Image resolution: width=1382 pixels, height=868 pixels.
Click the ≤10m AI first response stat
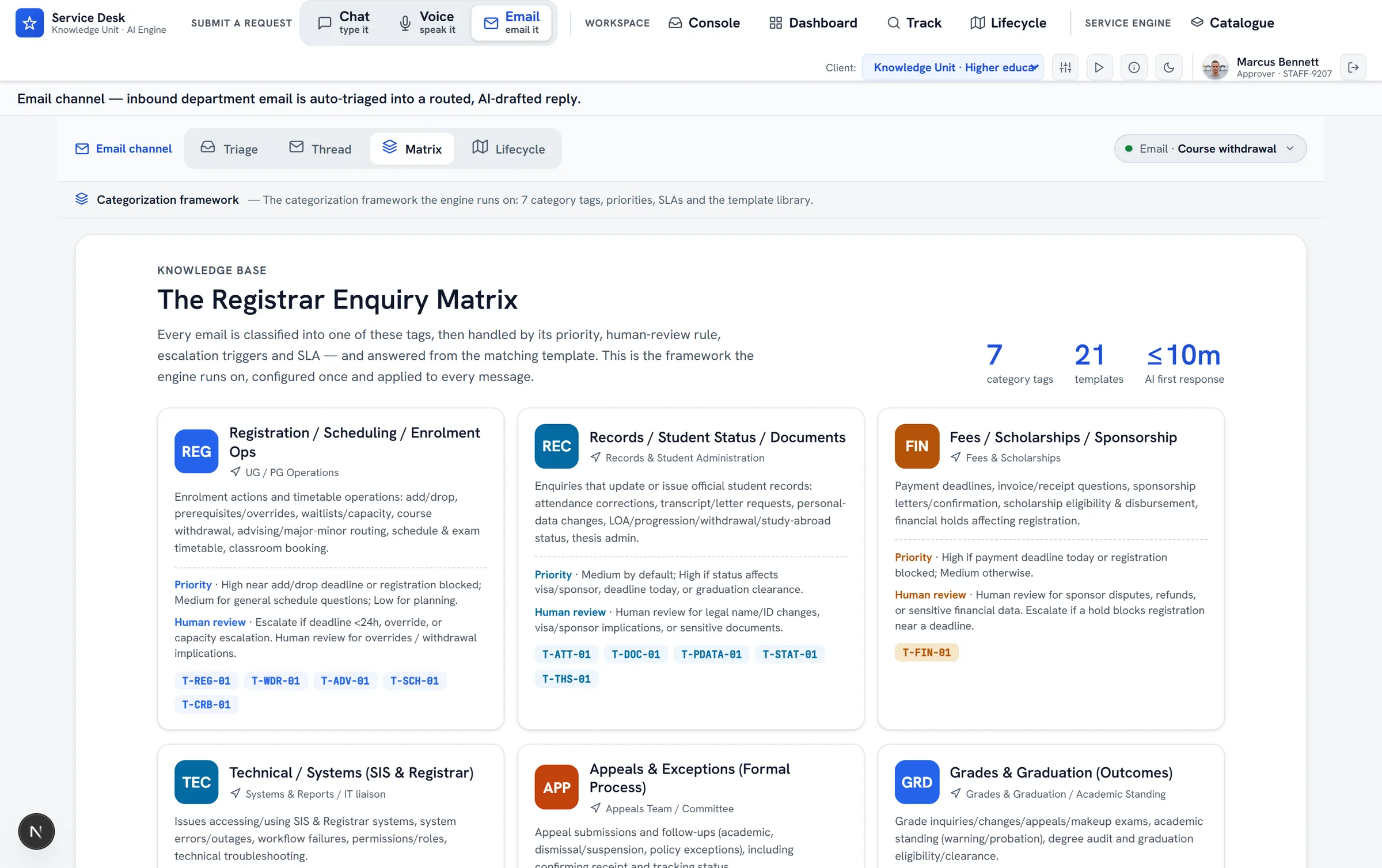1184,363
